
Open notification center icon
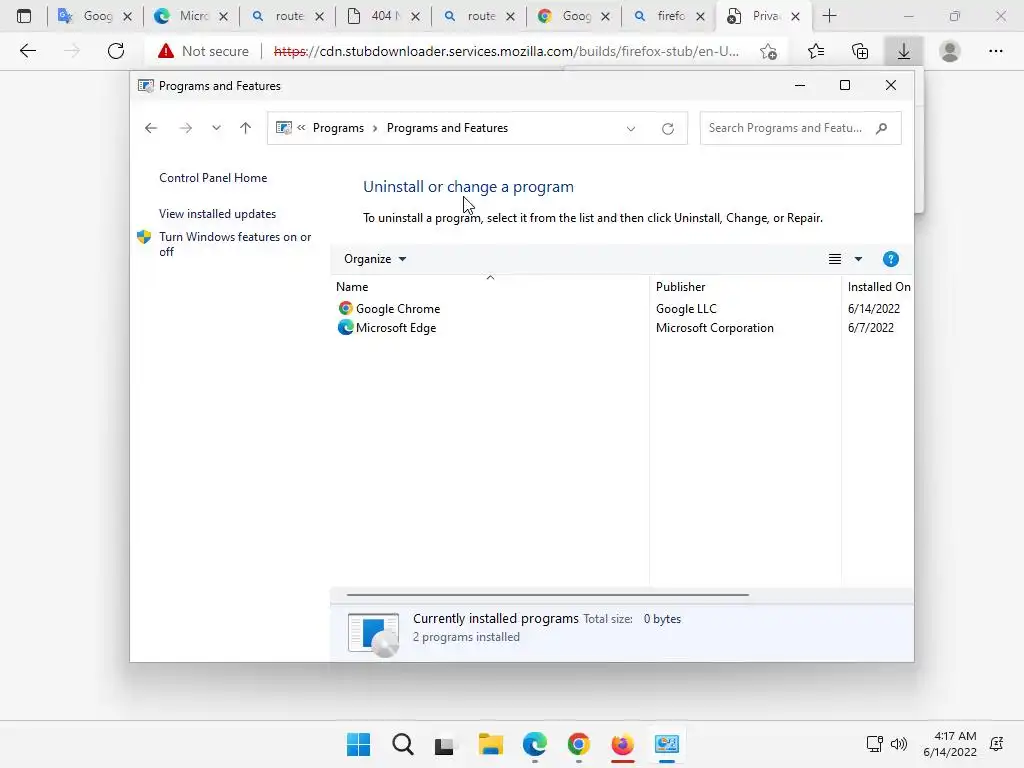pyautogui.click(x=997, y=744)
